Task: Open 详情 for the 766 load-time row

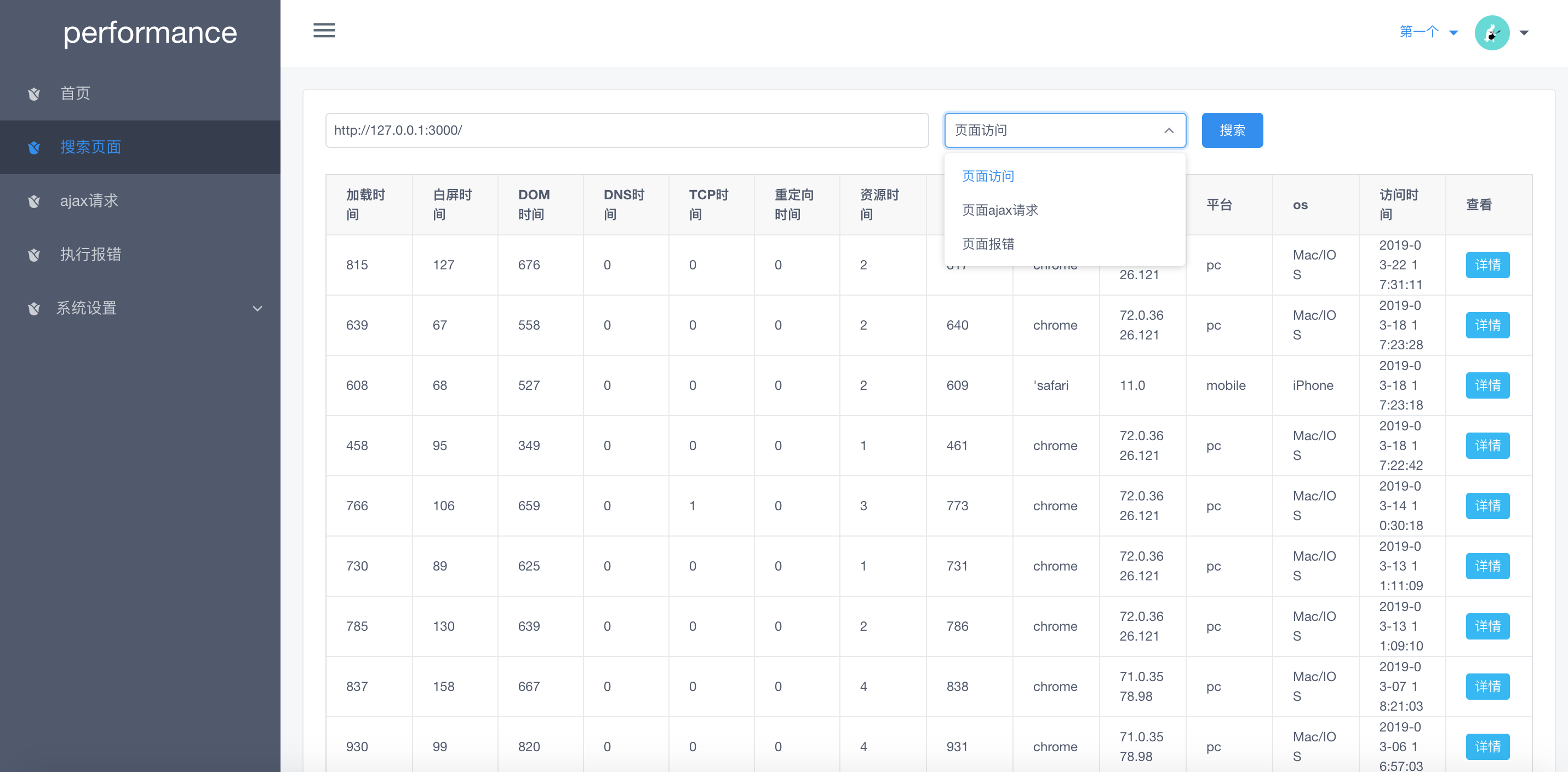Action: 1487,505
